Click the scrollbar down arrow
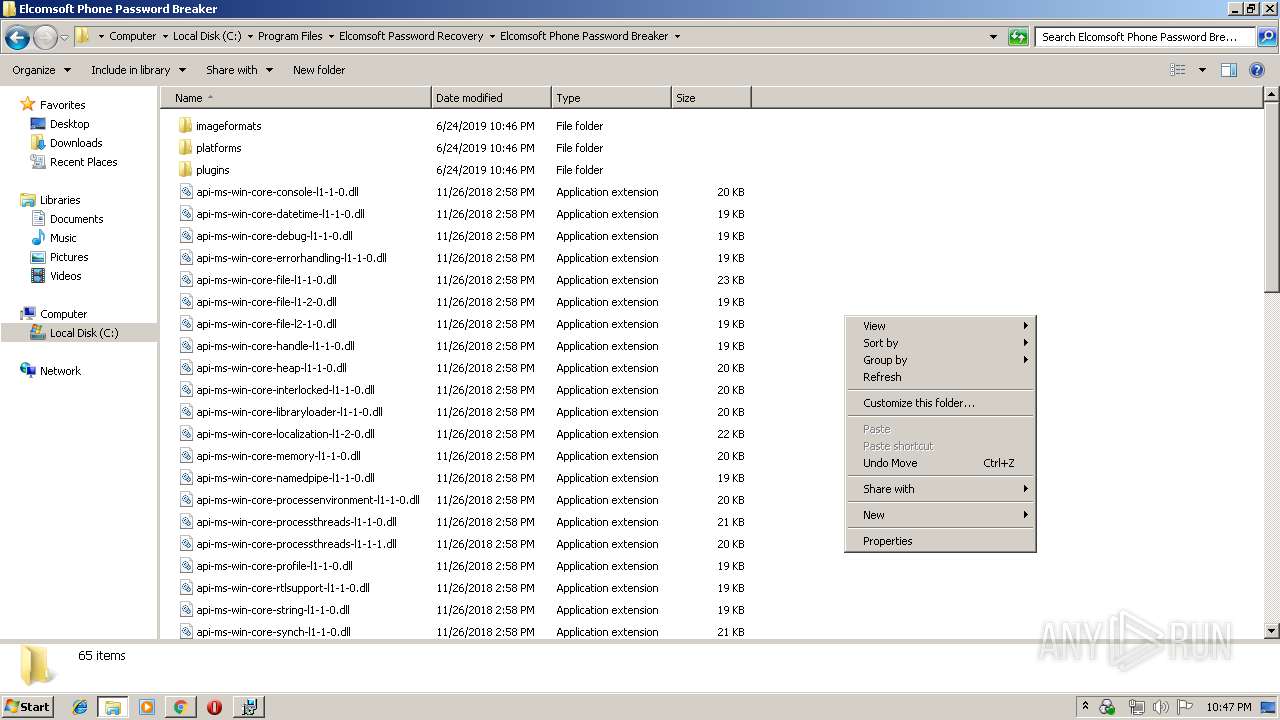Image resolution: width=1280 pixels, height=720 pixels. (x=1271, y=631)
